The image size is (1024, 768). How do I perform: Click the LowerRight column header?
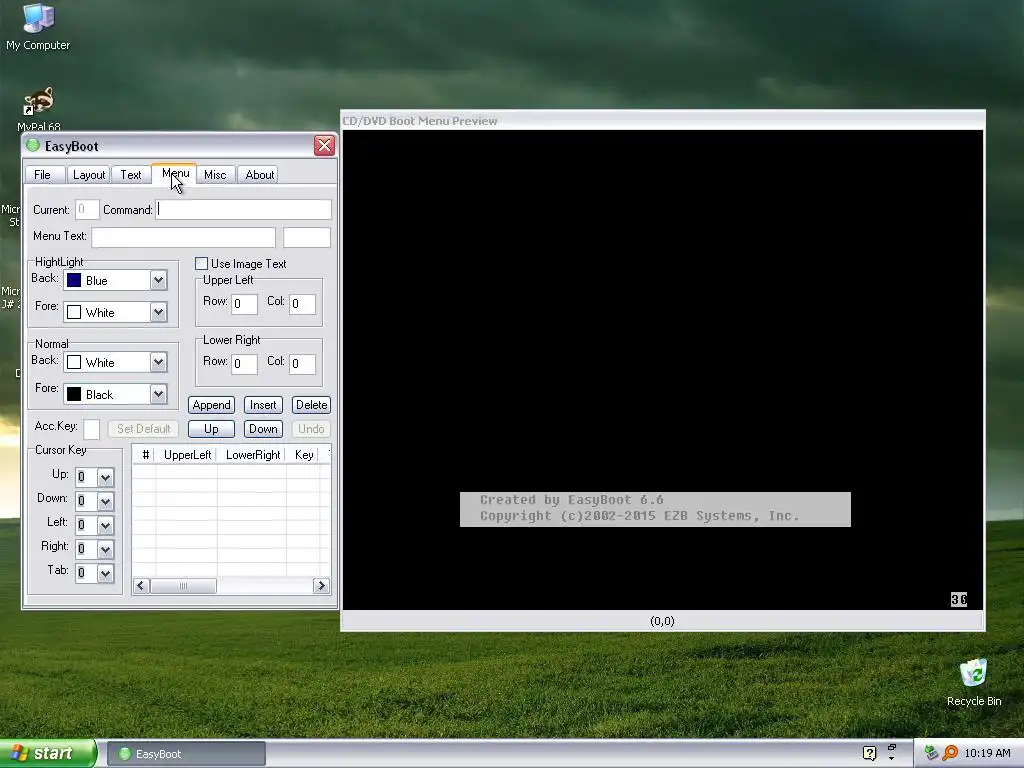pyautogui.click(x=252, y=455)
